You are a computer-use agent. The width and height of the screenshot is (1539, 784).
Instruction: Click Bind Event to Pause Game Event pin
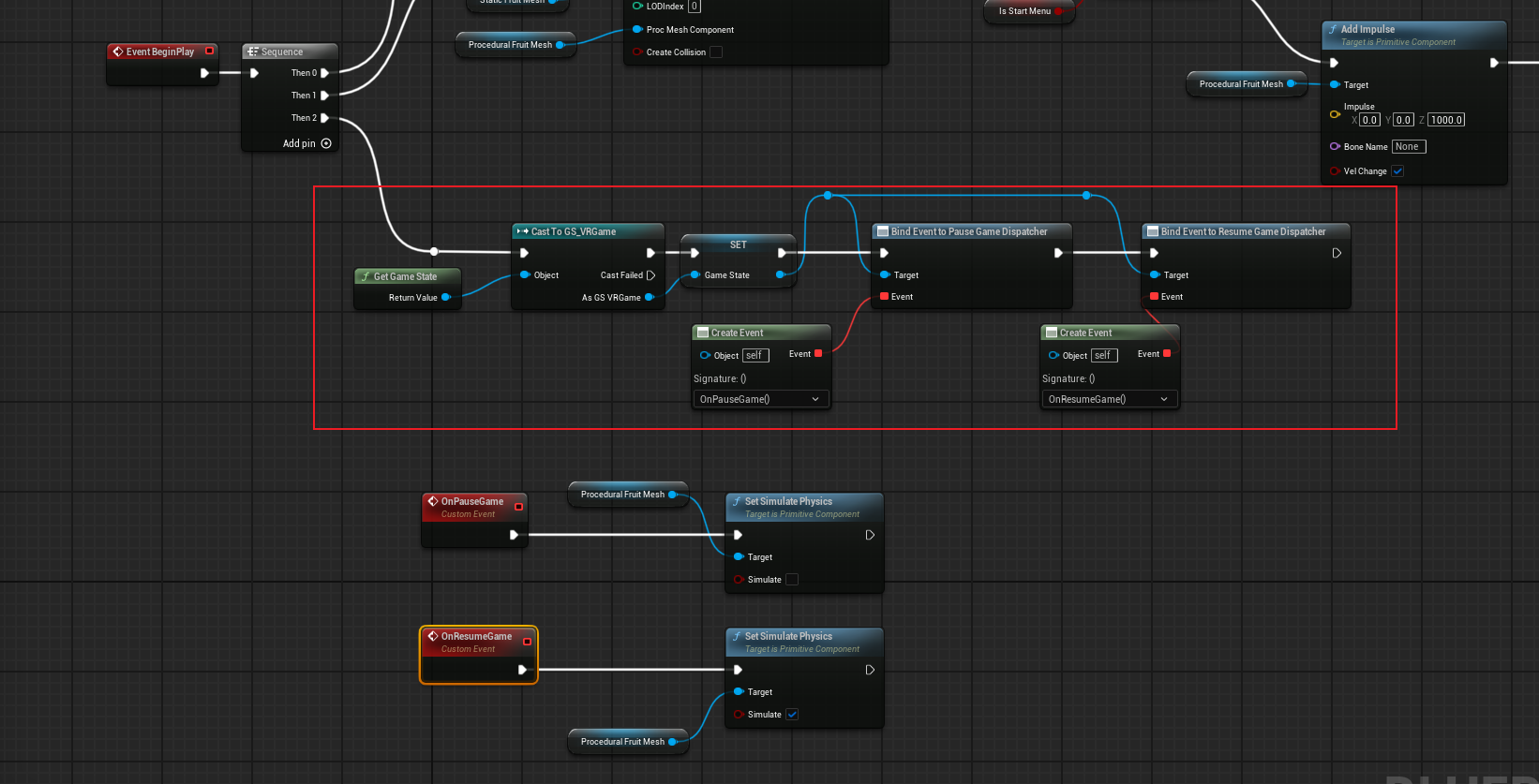[x=884, y=297]
